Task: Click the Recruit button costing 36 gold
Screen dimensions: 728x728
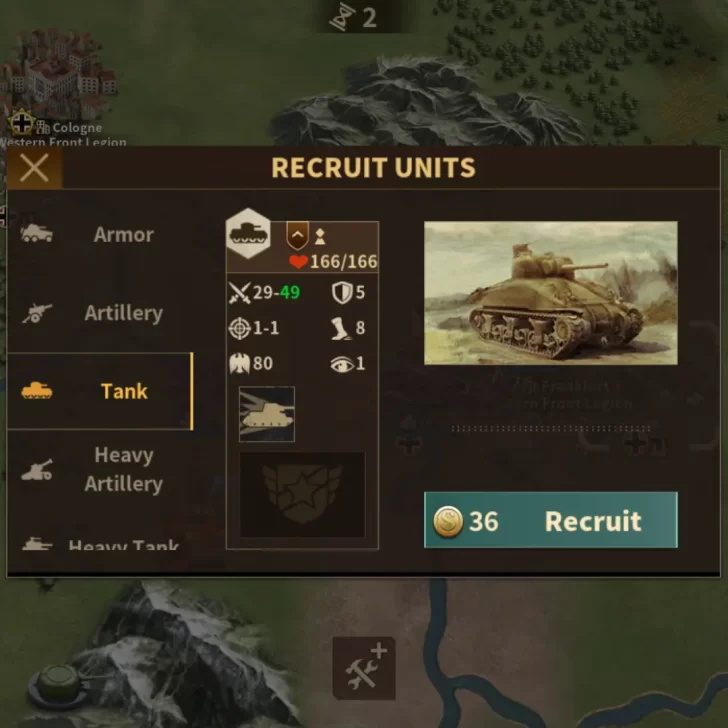Action: (551, 520)
